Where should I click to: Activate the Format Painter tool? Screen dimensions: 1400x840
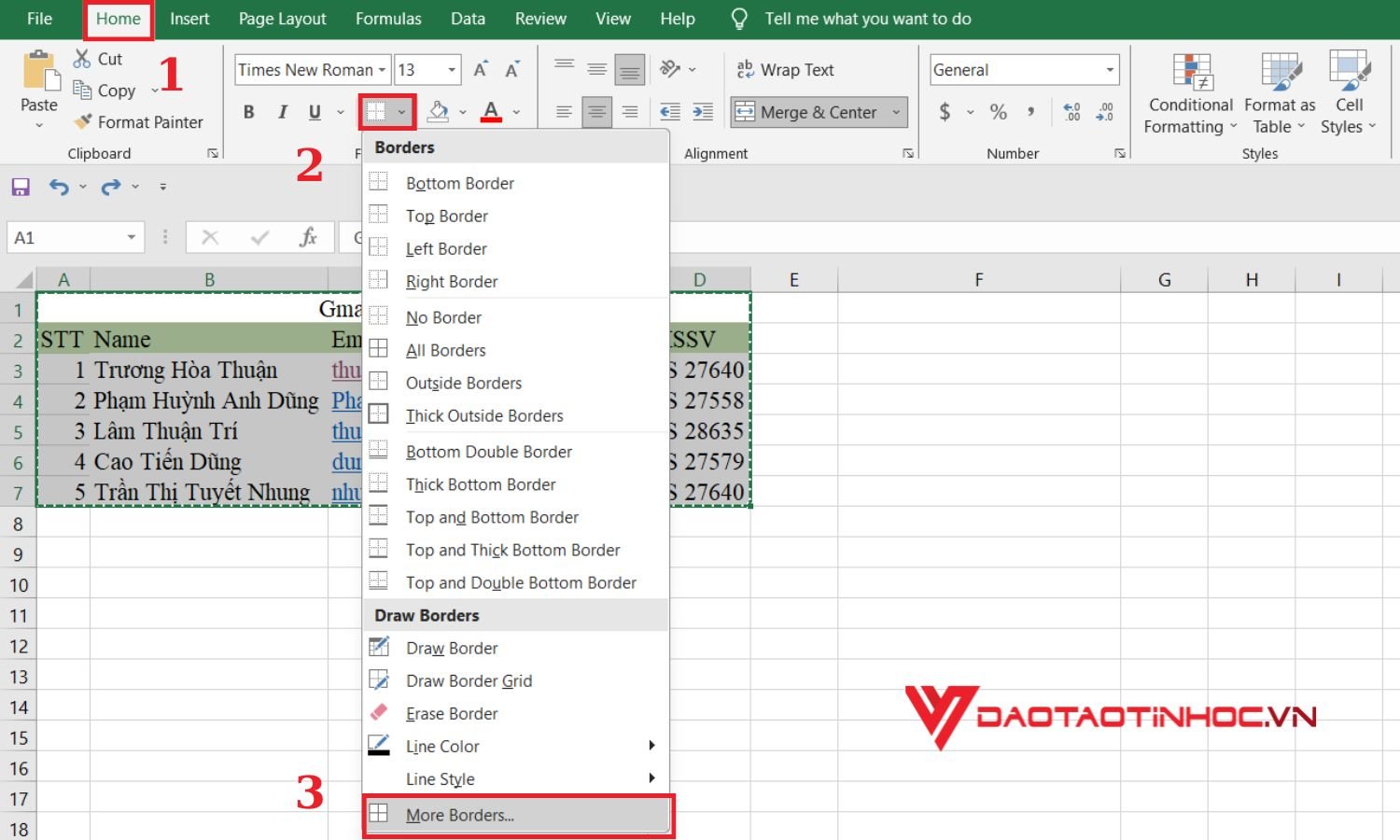click(x=138, y=121)
